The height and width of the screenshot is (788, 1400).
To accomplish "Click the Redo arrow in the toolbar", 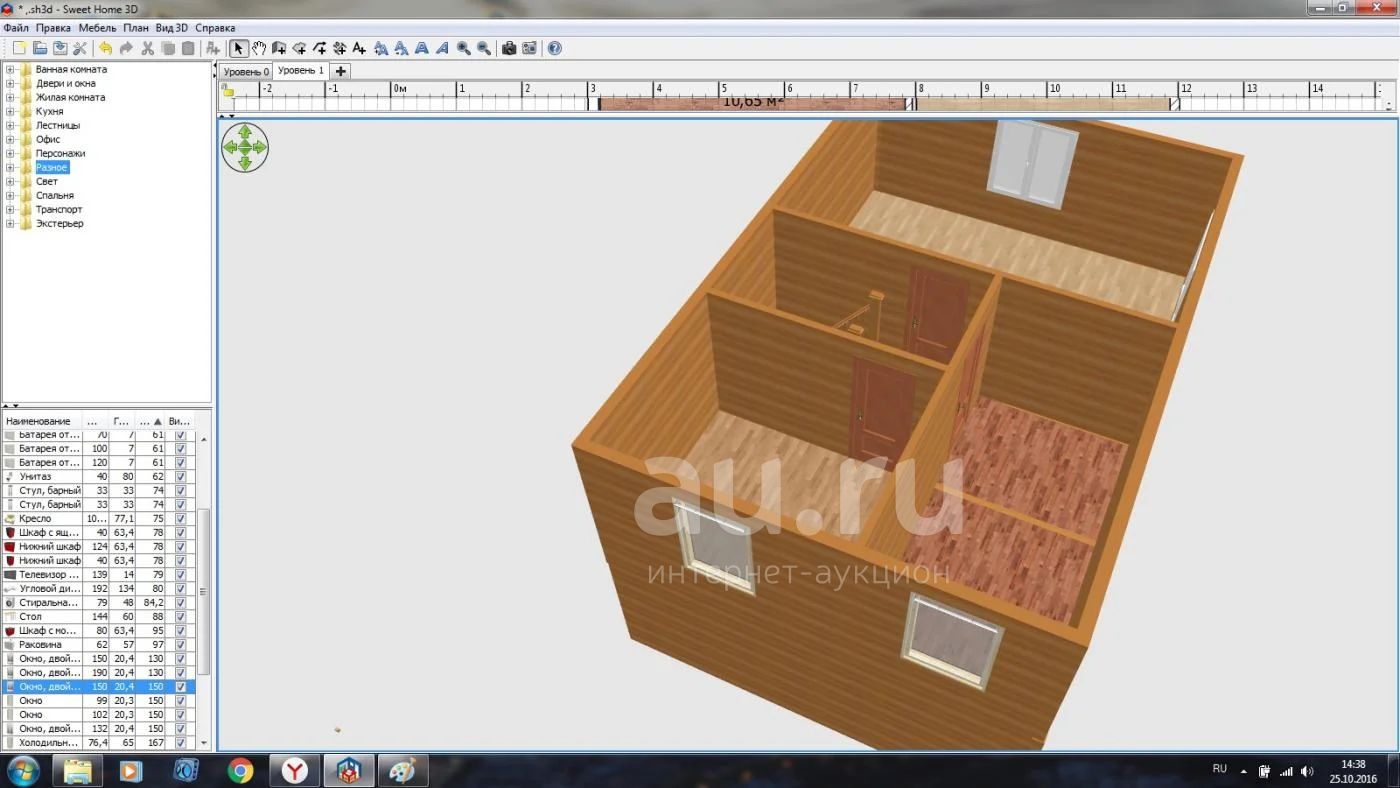I will pyautogui.click(x=126, y=48).
